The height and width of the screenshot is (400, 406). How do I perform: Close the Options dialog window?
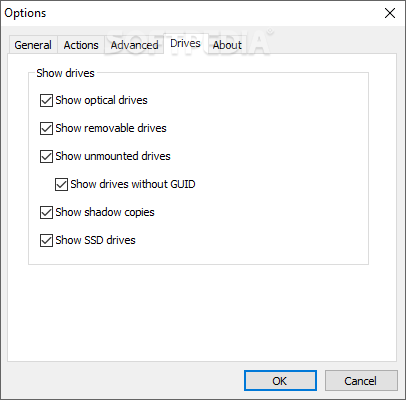point(390,13)
